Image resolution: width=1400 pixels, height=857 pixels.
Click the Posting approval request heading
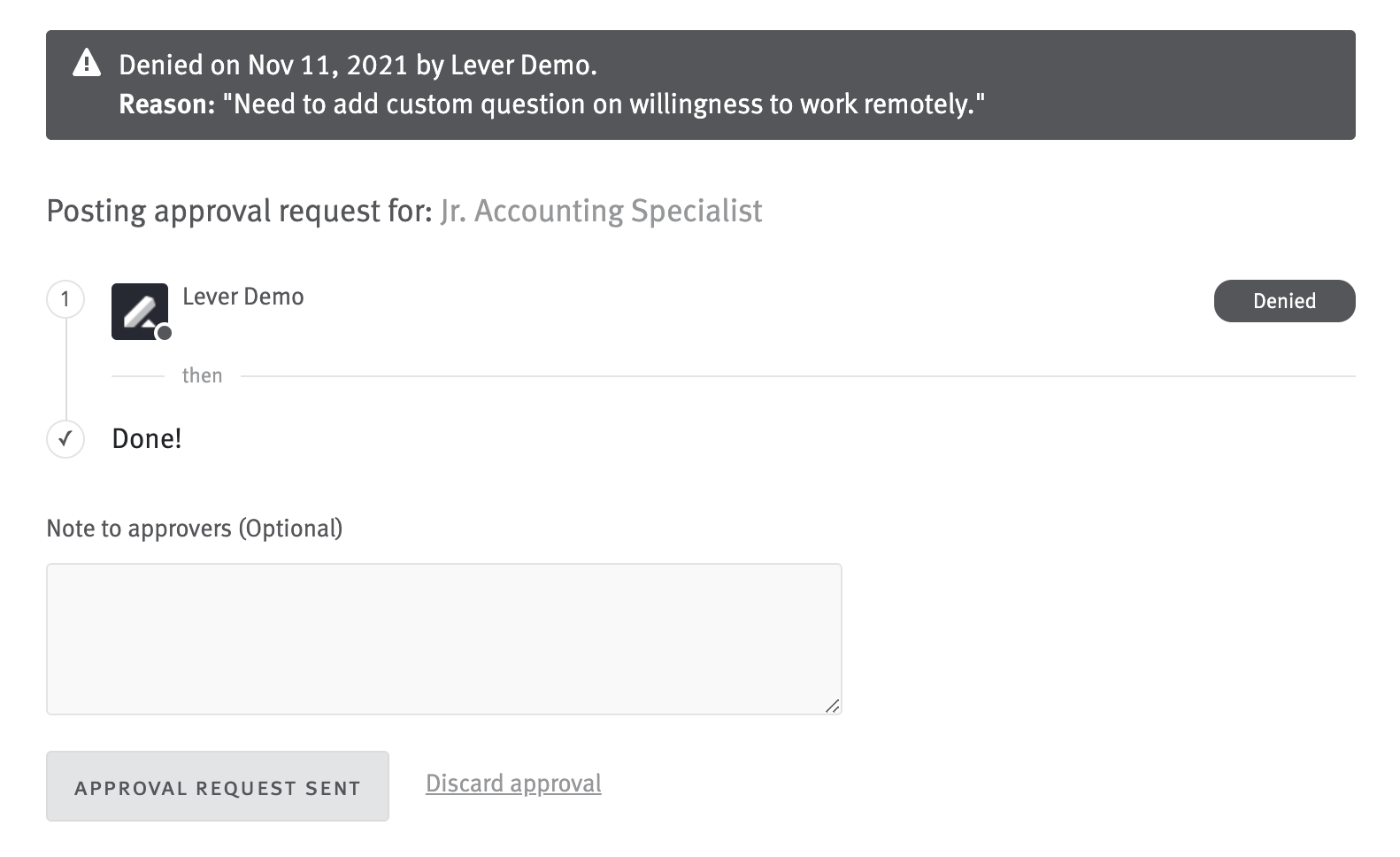[x=239, y=211]
